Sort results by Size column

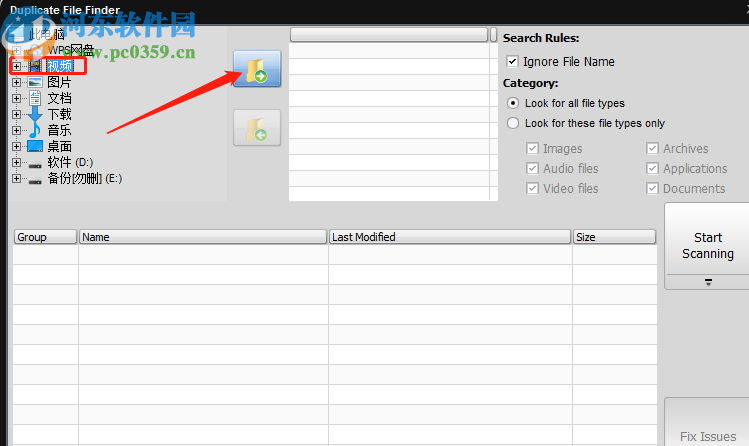614,237
